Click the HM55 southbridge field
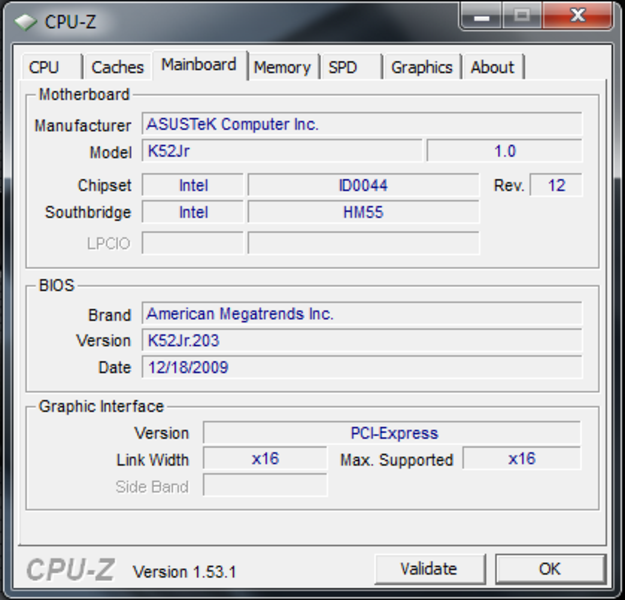625x600 pixels. tap(362, 213)
